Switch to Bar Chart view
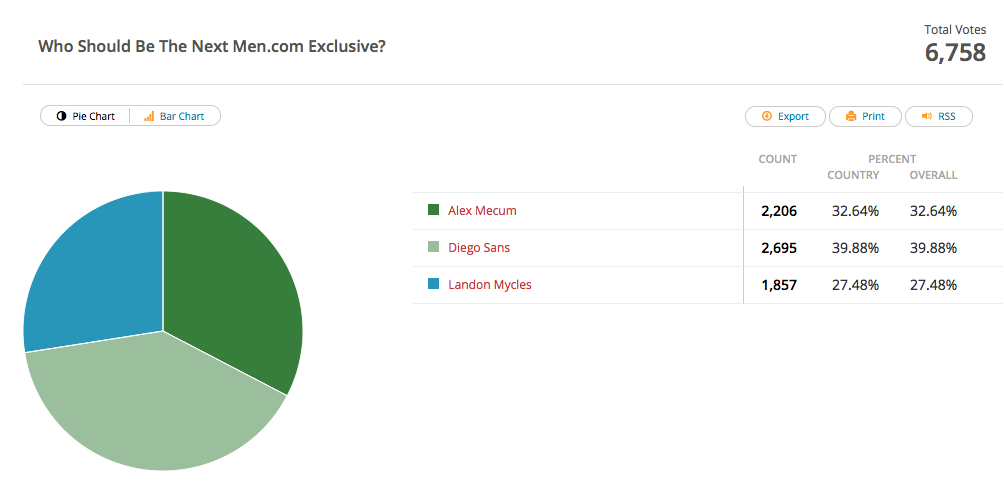The width and height of the screenshot is (1004, 482). coord(175,116)
